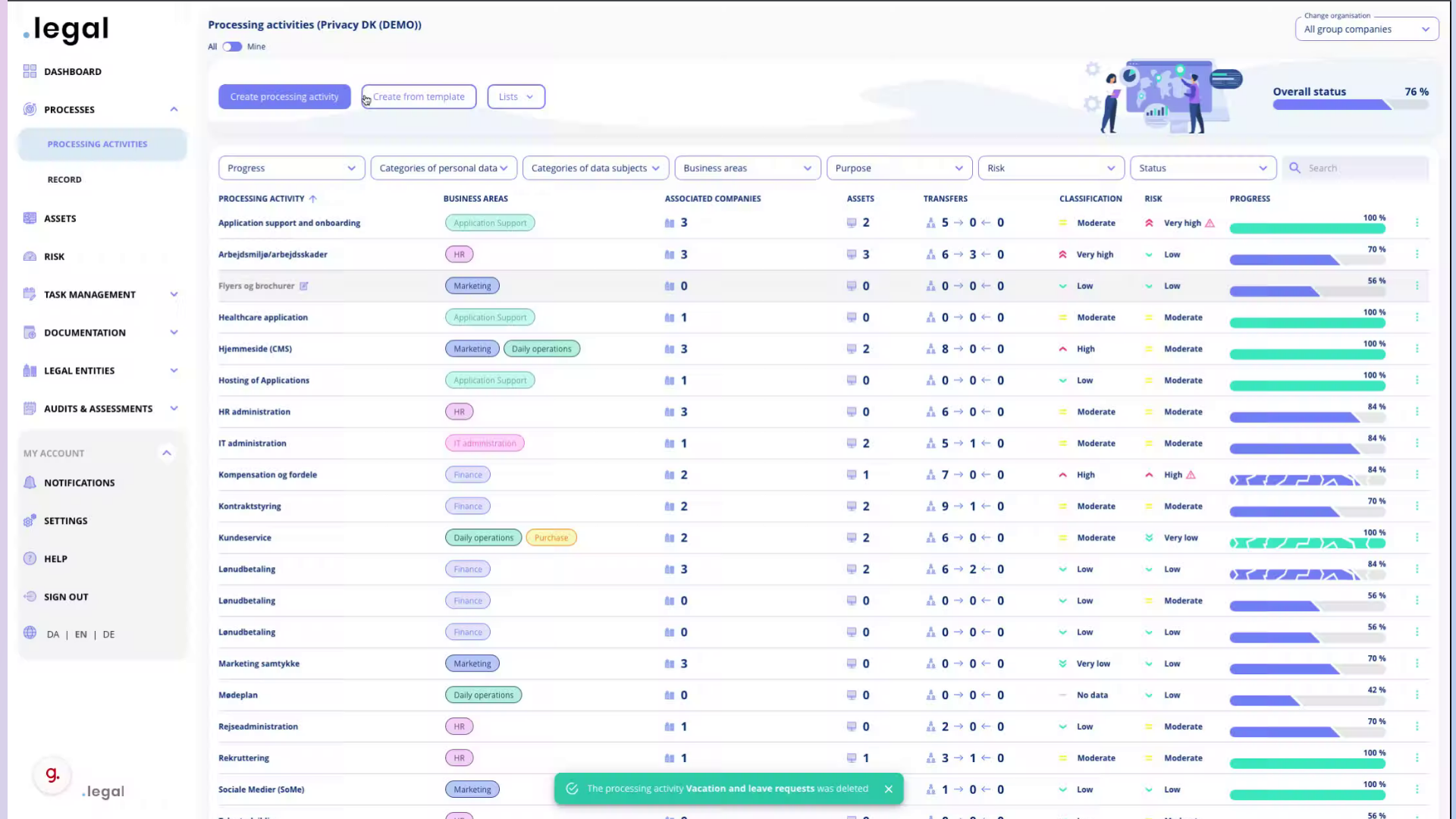Click the language globe icon
1456x819 pixels.
point(30,632)
